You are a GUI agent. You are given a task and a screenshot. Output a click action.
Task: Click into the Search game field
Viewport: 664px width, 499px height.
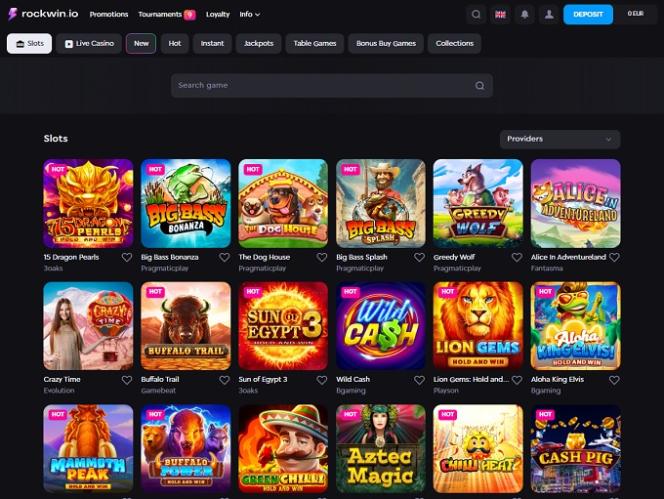coord(332,86)
